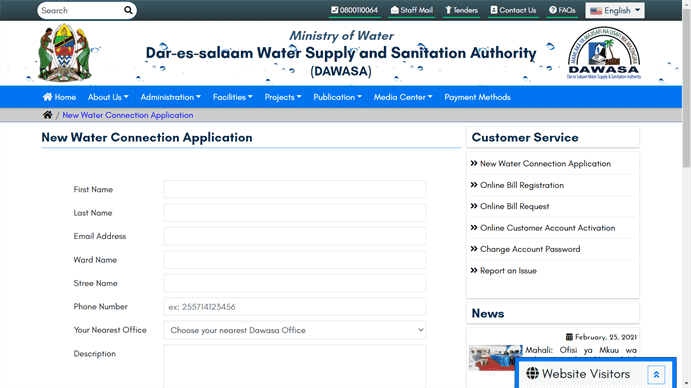Expand the Website Visitors panel arrow button

656,374
